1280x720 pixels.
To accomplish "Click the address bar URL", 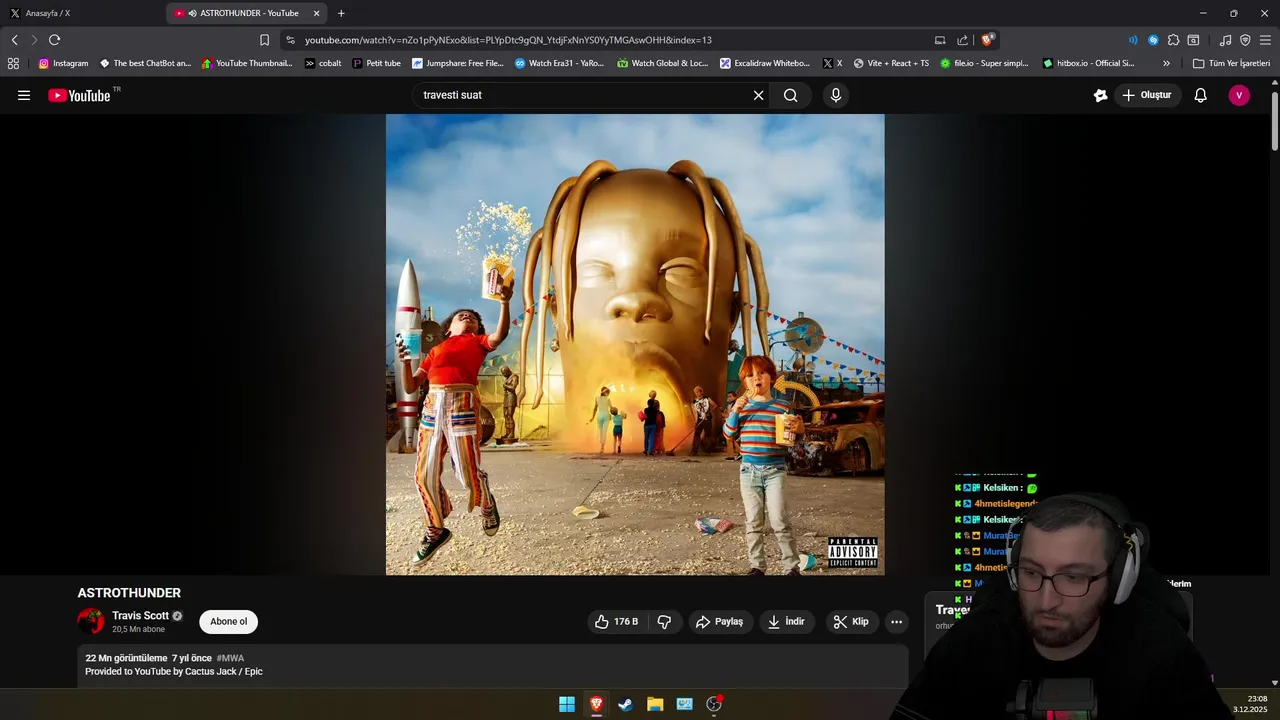I will [x=508, y=40].
